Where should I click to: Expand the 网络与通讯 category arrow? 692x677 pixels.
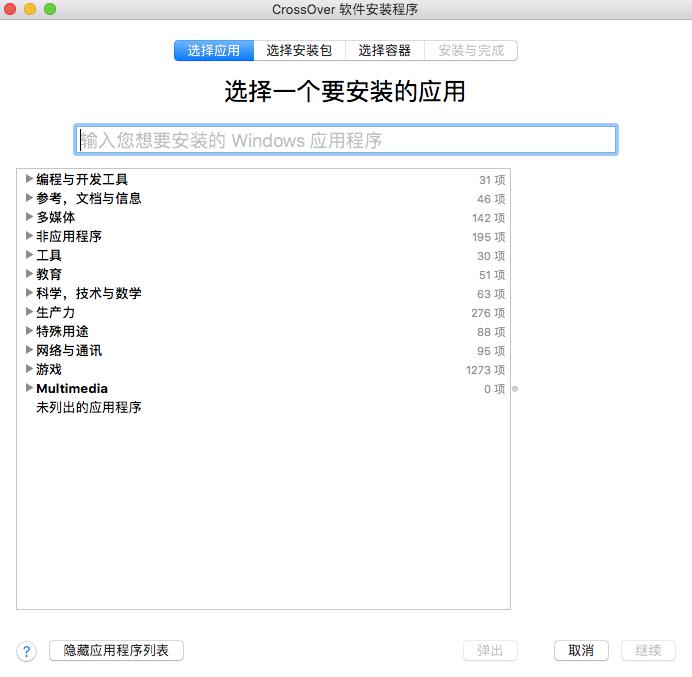pos(29,350)
